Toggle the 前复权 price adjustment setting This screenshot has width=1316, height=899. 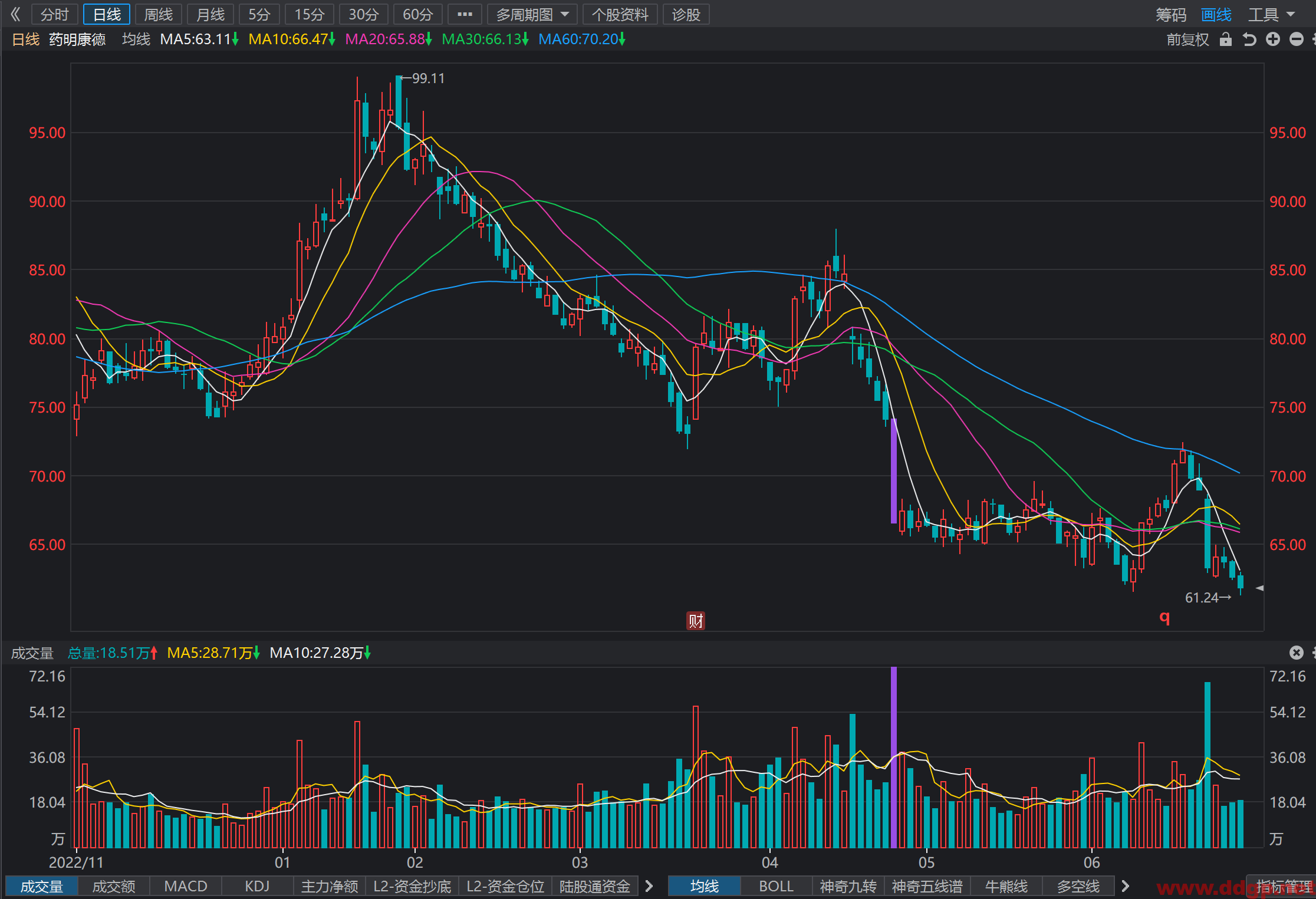[1187, 39]
